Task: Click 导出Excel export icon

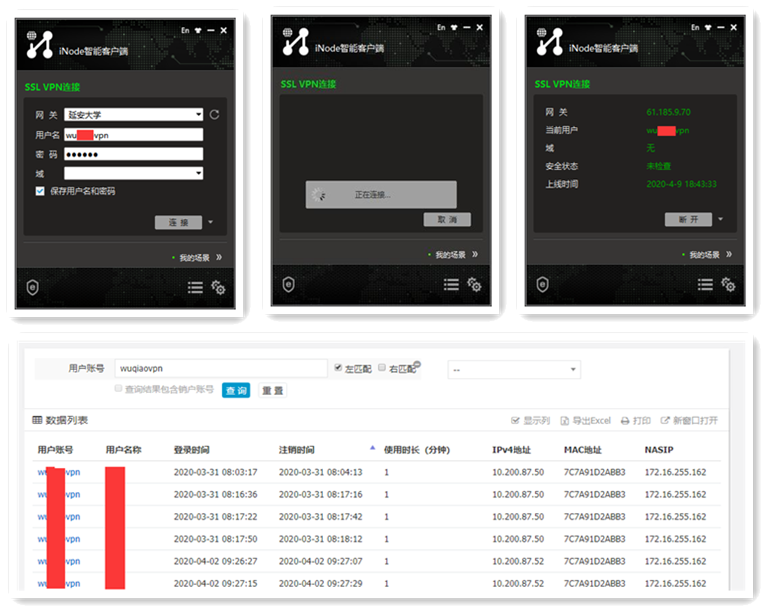Action: pos(564,421)
